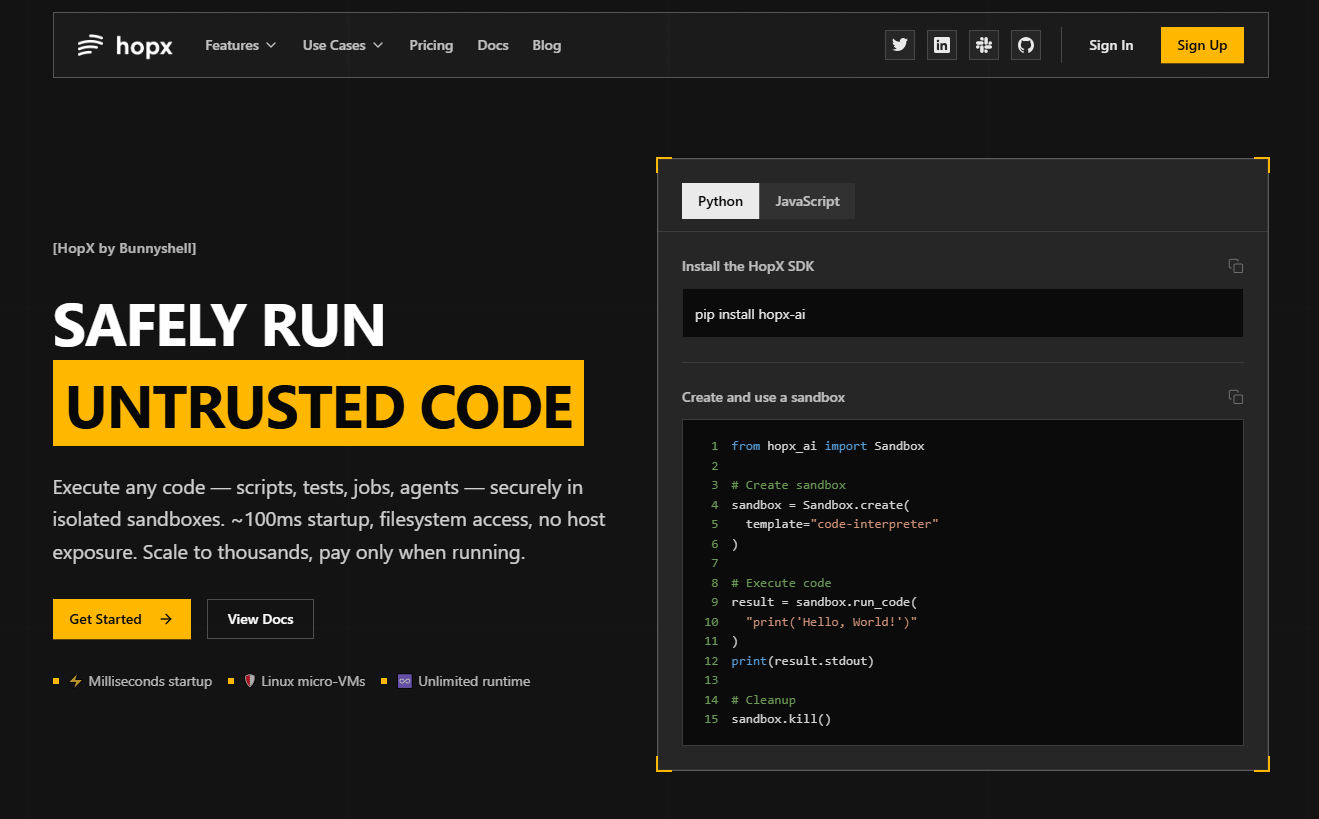The width and height of the screenshot is (1319, 819).
Task: Open the Slack community icon
Action: (984, 45)
